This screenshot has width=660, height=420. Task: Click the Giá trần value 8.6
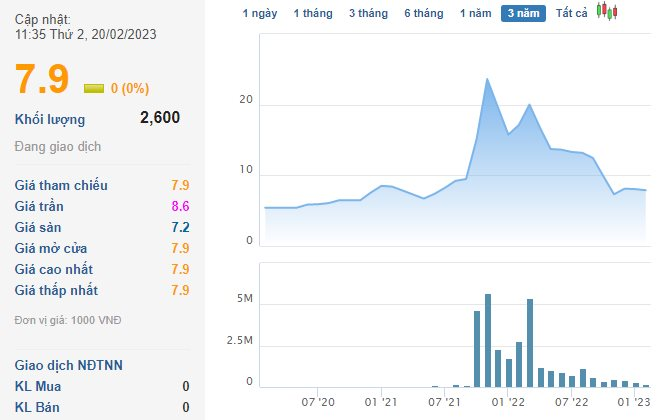pyautogui.click(x=180, y=206)
